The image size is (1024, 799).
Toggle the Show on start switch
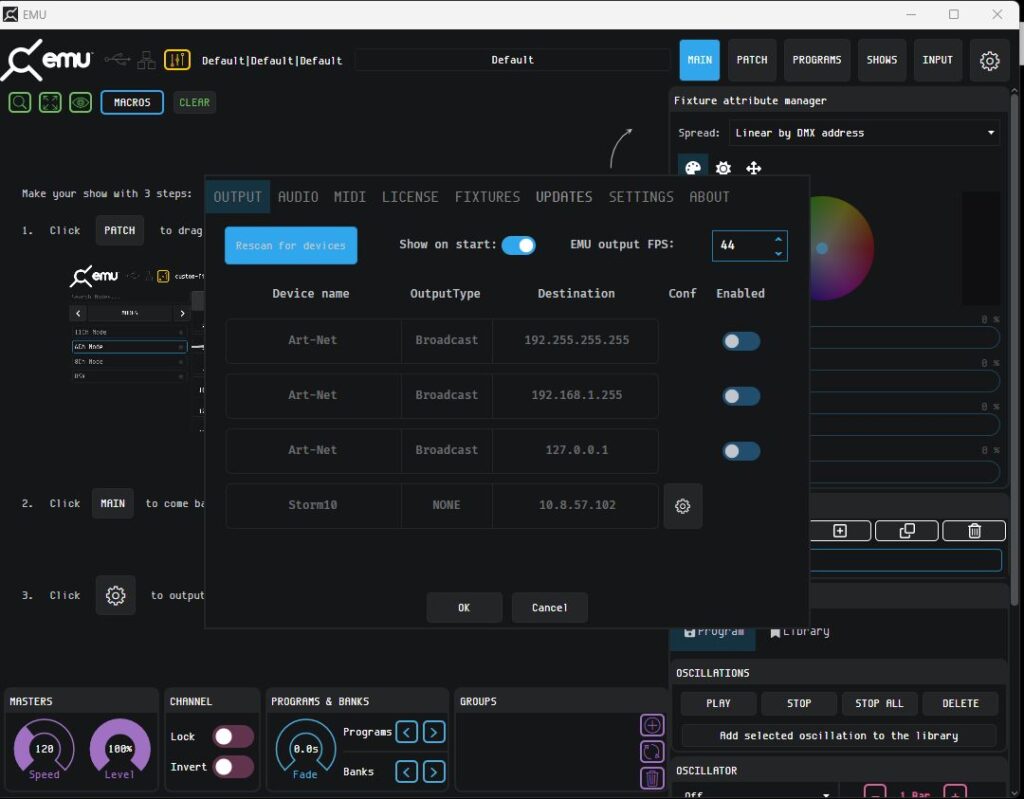point(519,245)
